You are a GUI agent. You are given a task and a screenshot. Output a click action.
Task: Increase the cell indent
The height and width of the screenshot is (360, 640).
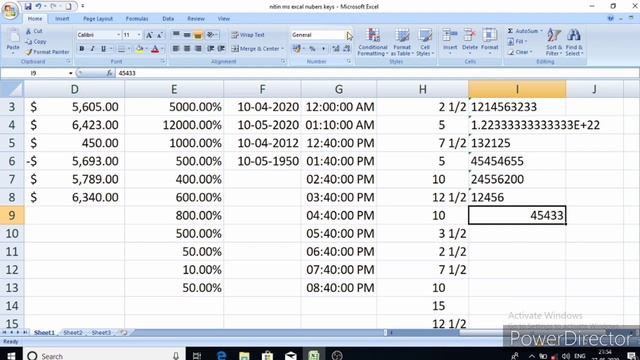221,49
